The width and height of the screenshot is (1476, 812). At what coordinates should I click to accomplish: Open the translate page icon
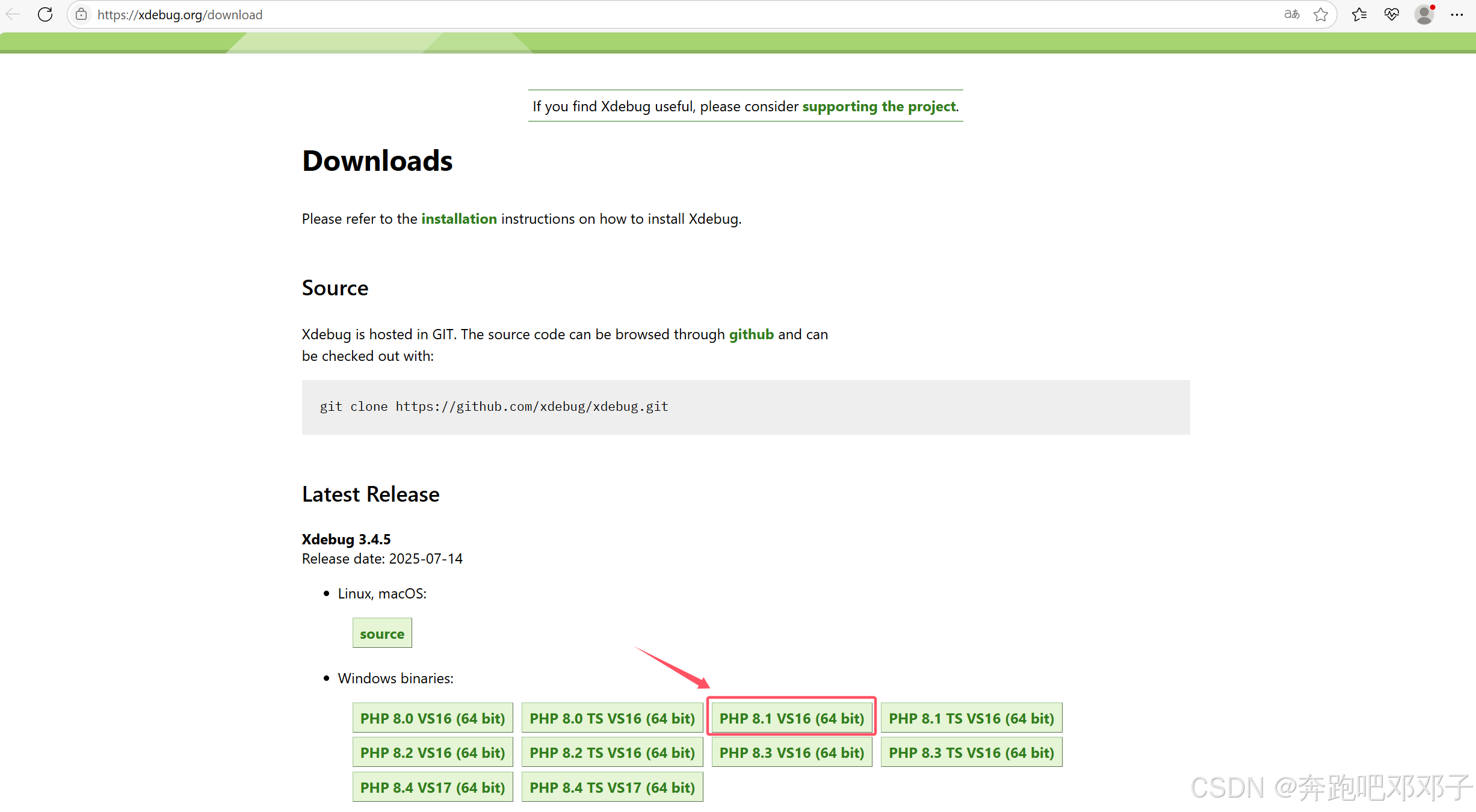click(x=1292, y=14)
